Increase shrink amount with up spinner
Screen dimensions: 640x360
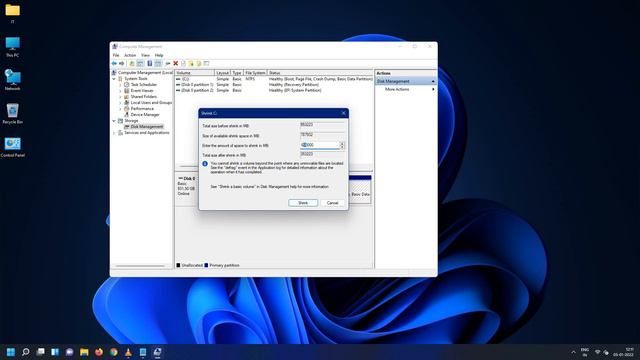pyautogui.click(x=342, y=143)
